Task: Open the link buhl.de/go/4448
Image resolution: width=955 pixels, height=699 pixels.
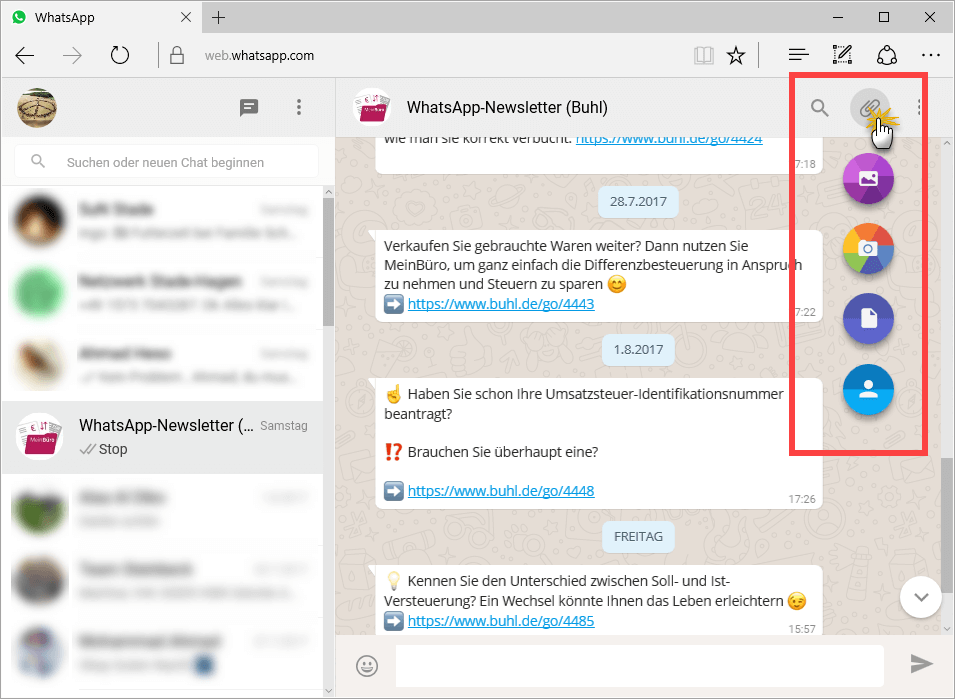Action: [501, 491]
